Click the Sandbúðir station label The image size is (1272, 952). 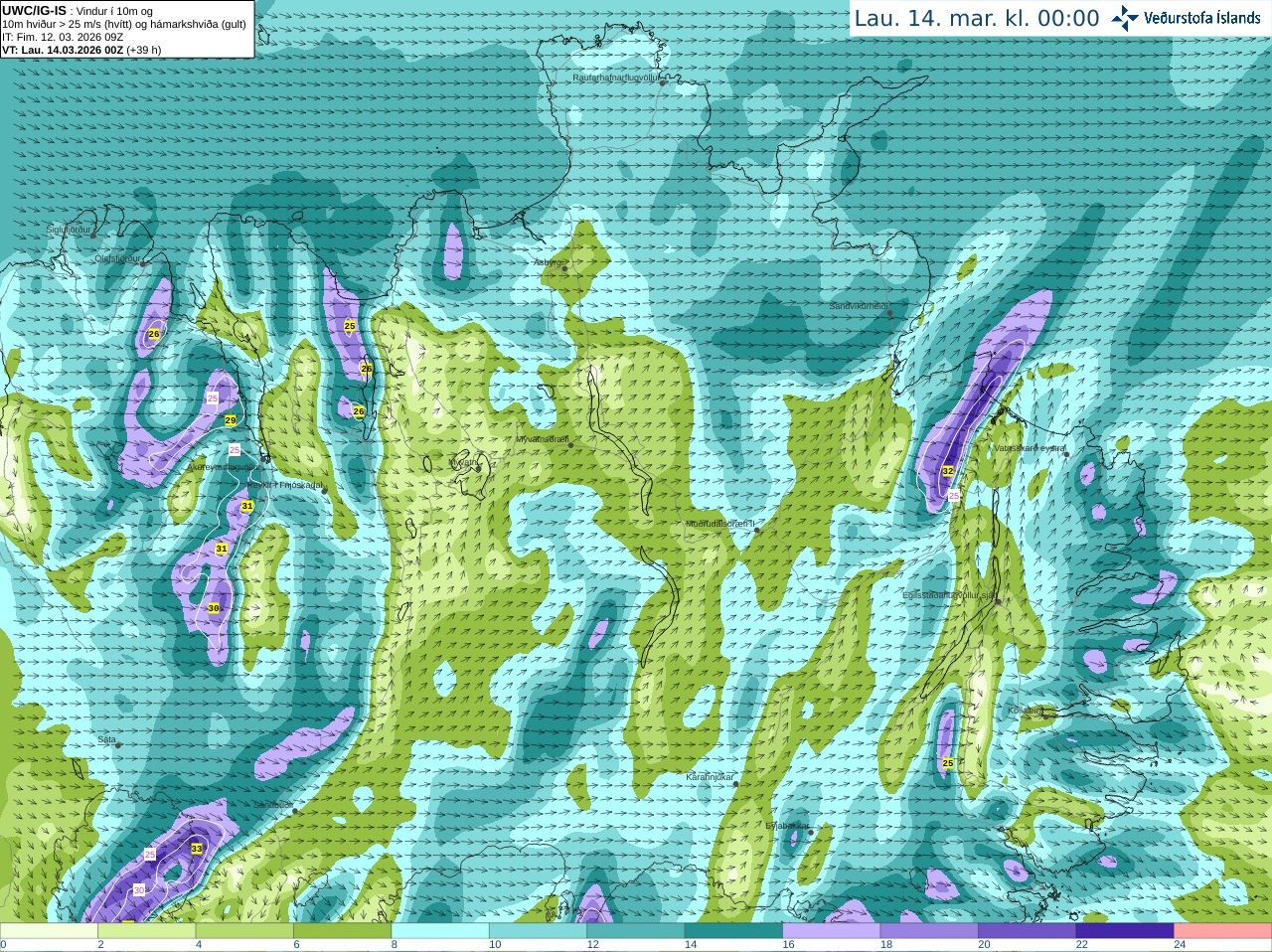click(272, 805)
